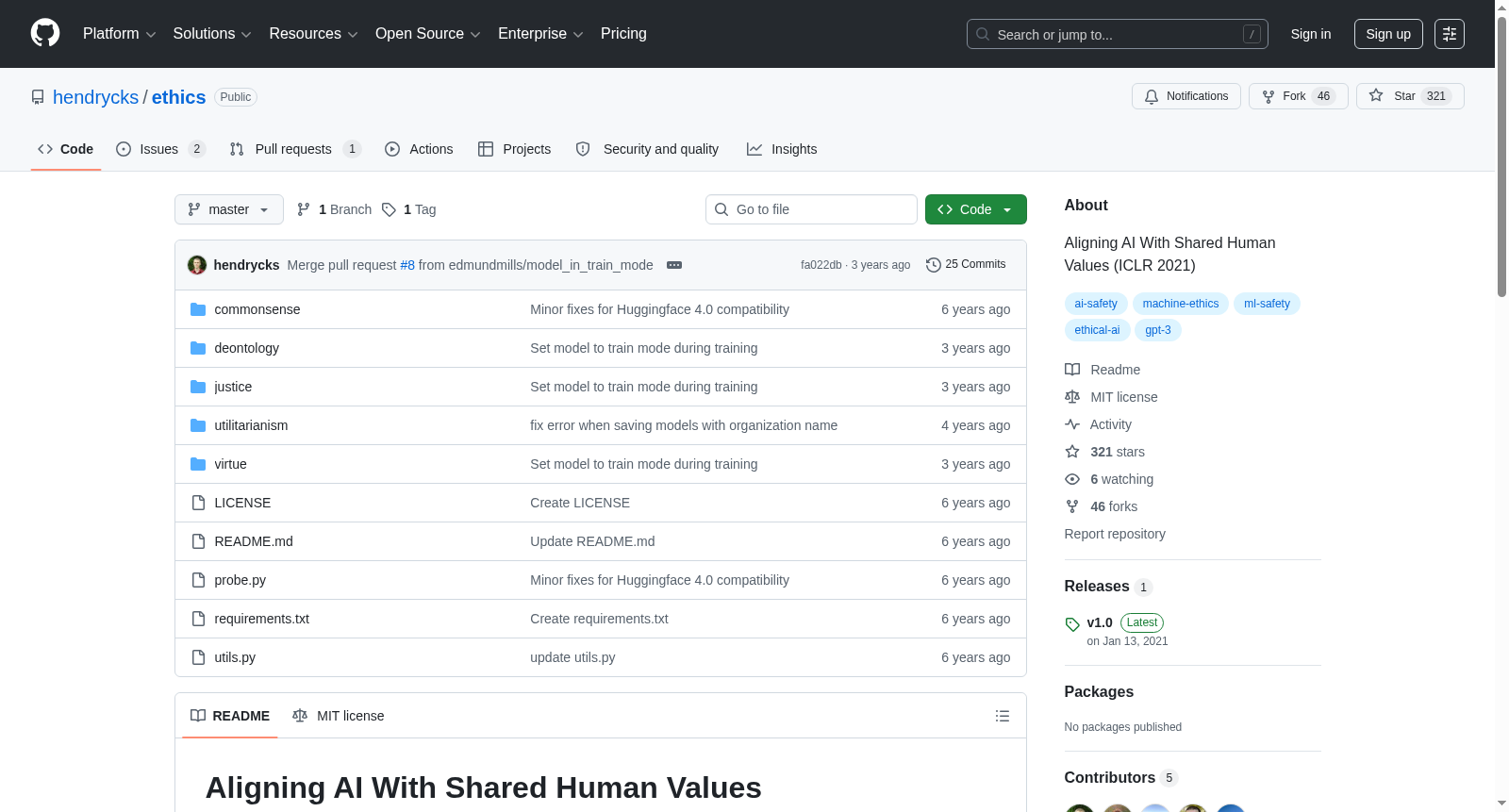Click the repository icon beside hendrycks
This screenshot has height=812, width=1509.
(x=38, y=97)
